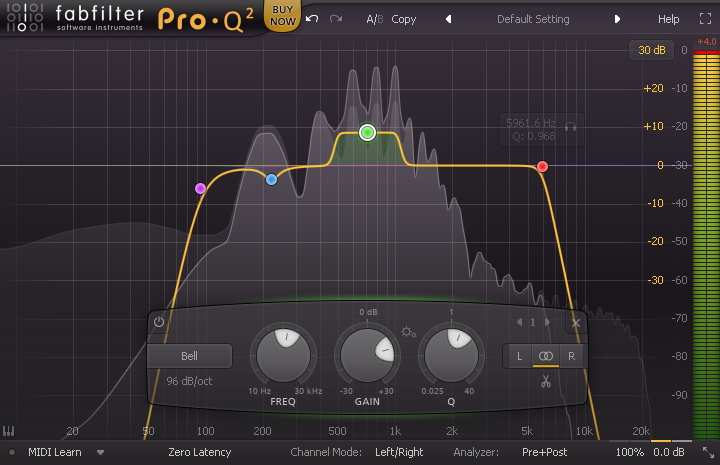
Task: Toggle the MIDI Learn indicator dot
Action: point(12,452)
